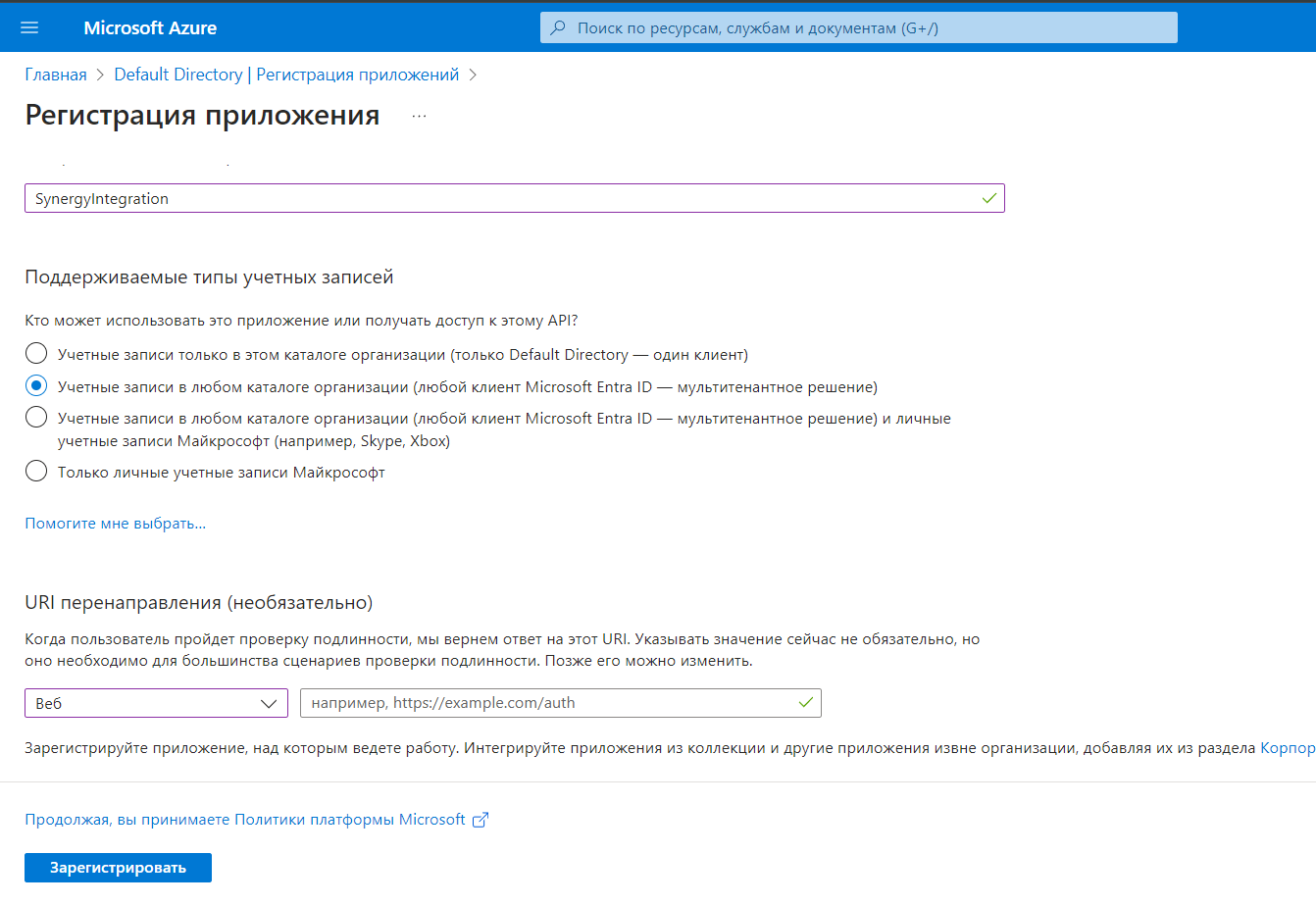Click the Зарегистрировать button
This screenshot has height=905, width=1316.
pos(118,868)
